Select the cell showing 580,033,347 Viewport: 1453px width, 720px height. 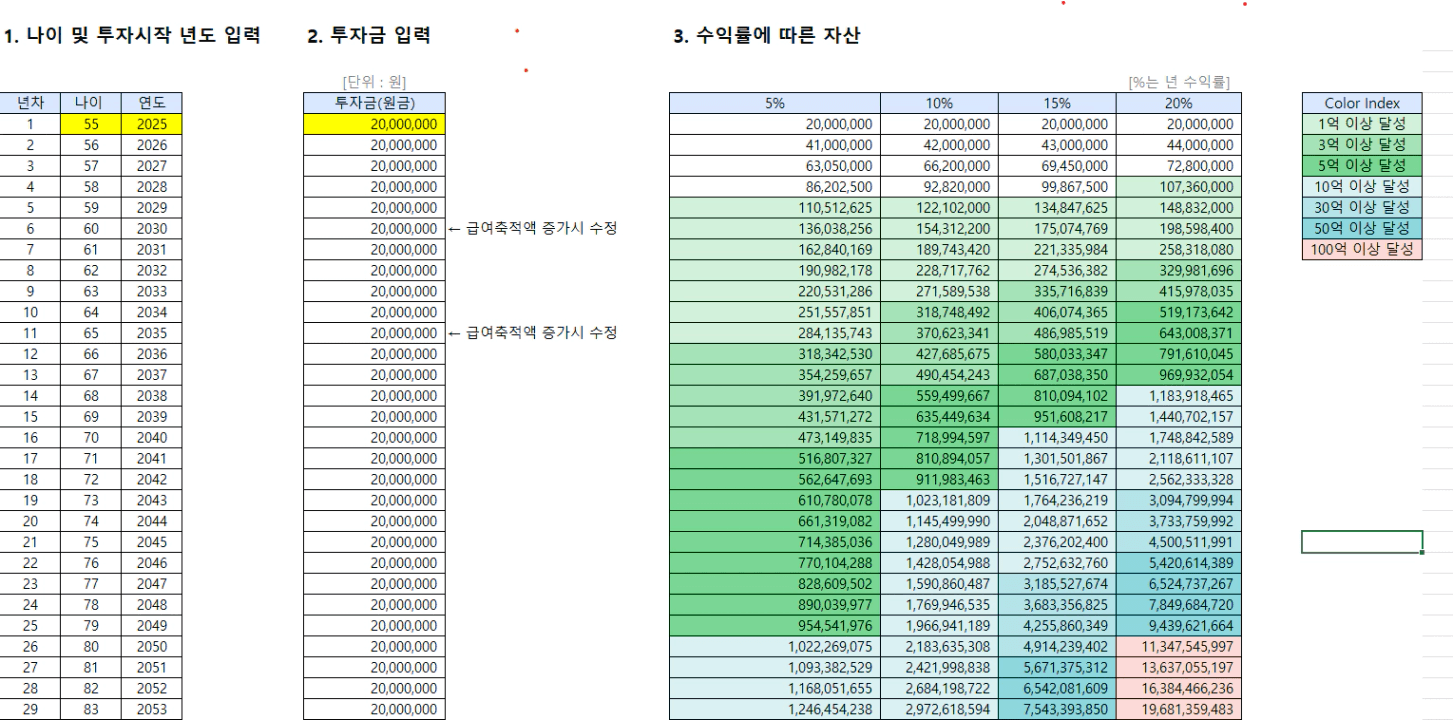[x=1057, y=354]
